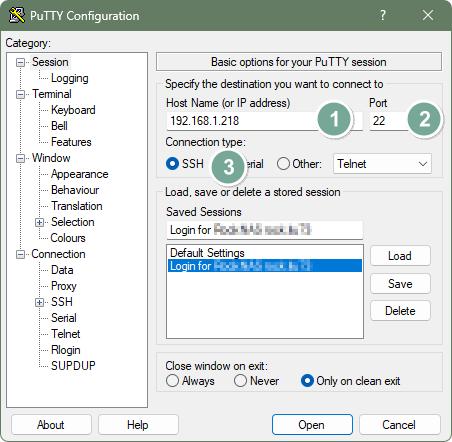Viewport: 452px width, 442px height.
Task: Select the SSH connection type radio button
Action: coord(172,164)
